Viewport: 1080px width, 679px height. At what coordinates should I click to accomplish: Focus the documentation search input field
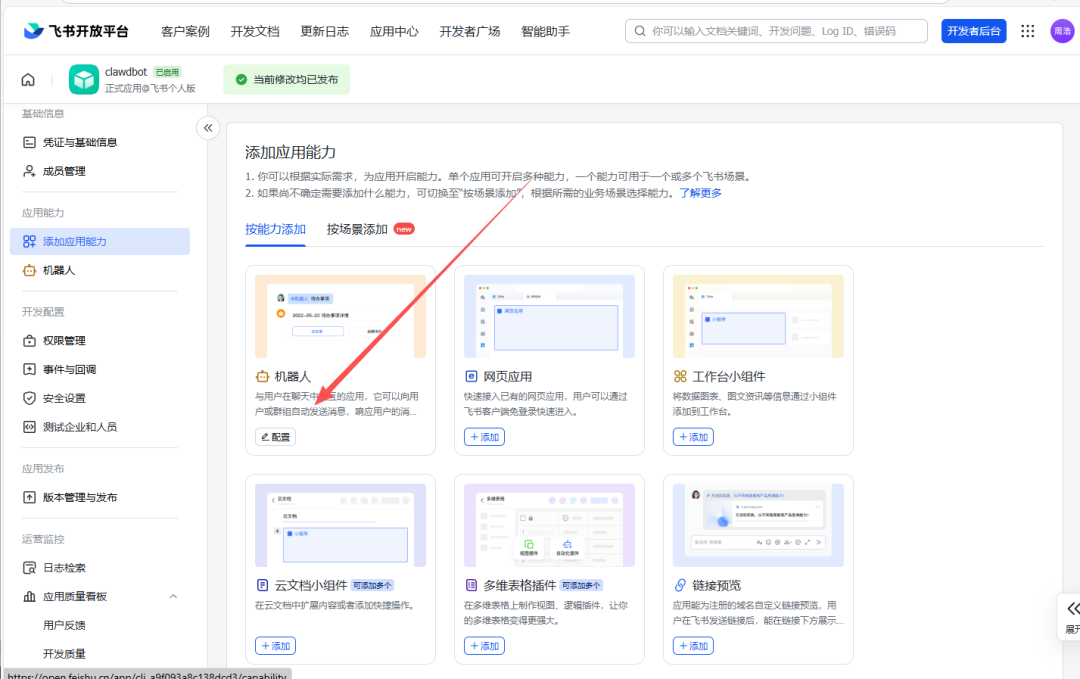point(776,31)
